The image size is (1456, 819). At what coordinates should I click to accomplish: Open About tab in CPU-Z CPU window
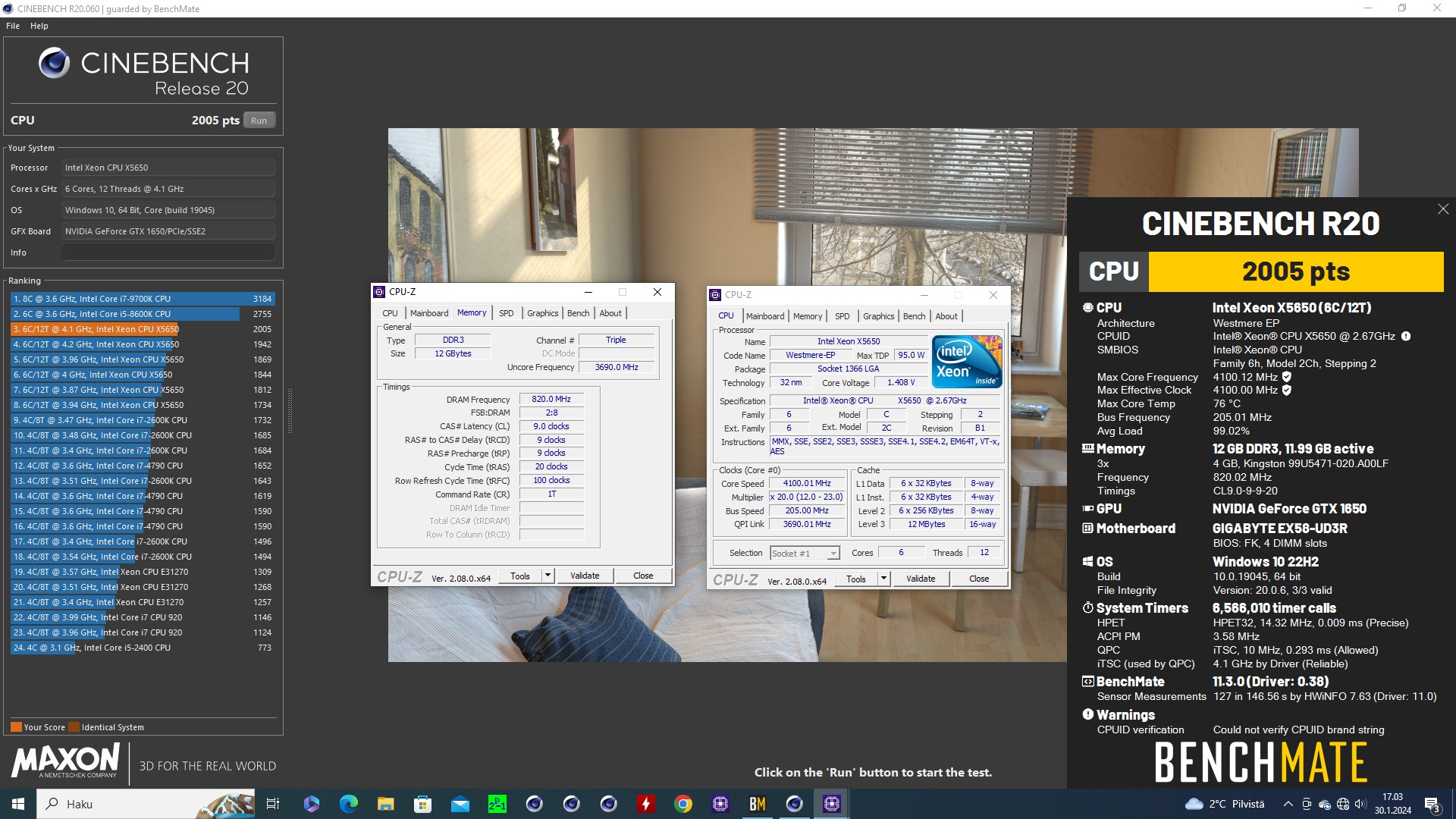(946, 316)
